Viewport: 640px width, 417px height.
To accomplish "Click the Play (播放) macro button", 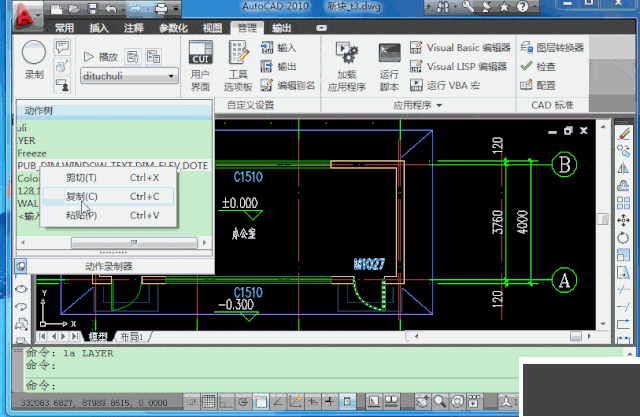I will point(100,57).
